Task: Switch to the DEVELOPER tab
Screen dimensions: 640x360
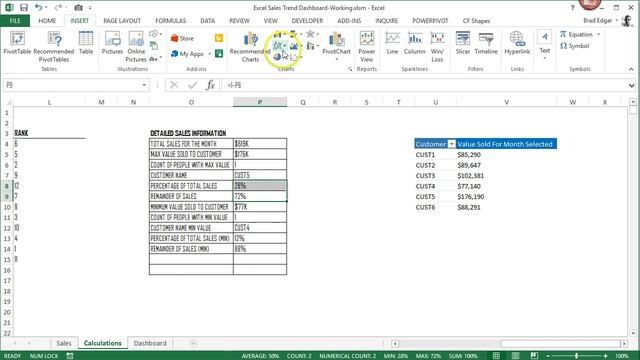Action: tap(307, 20)
